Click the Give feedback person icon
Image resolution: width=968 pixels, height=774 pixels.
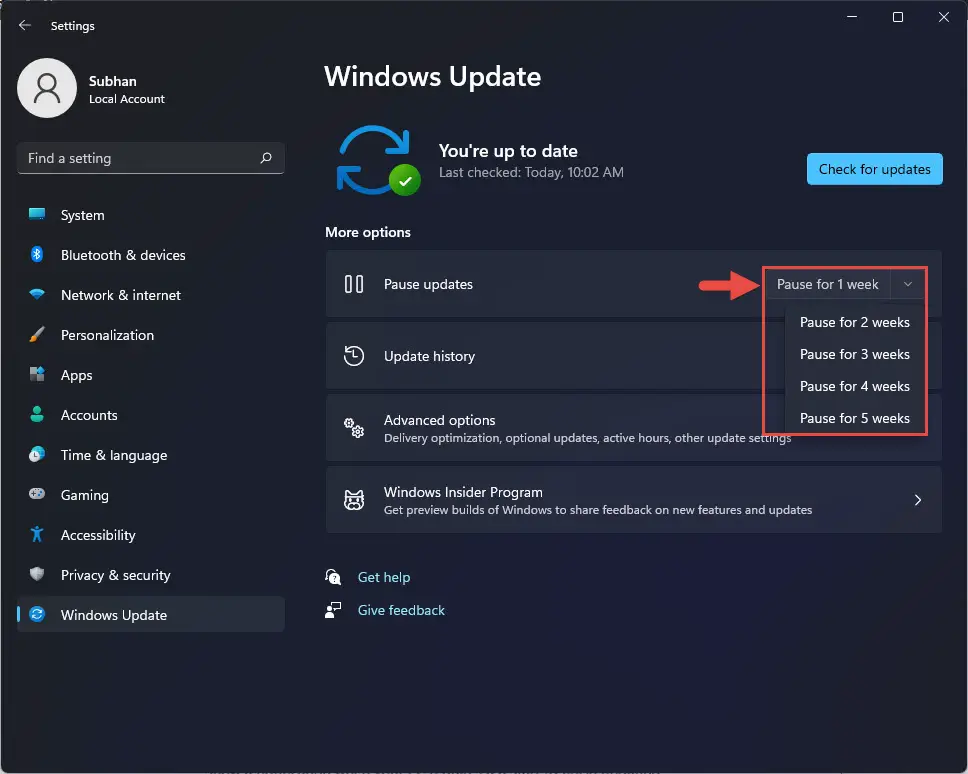[333, 610]
